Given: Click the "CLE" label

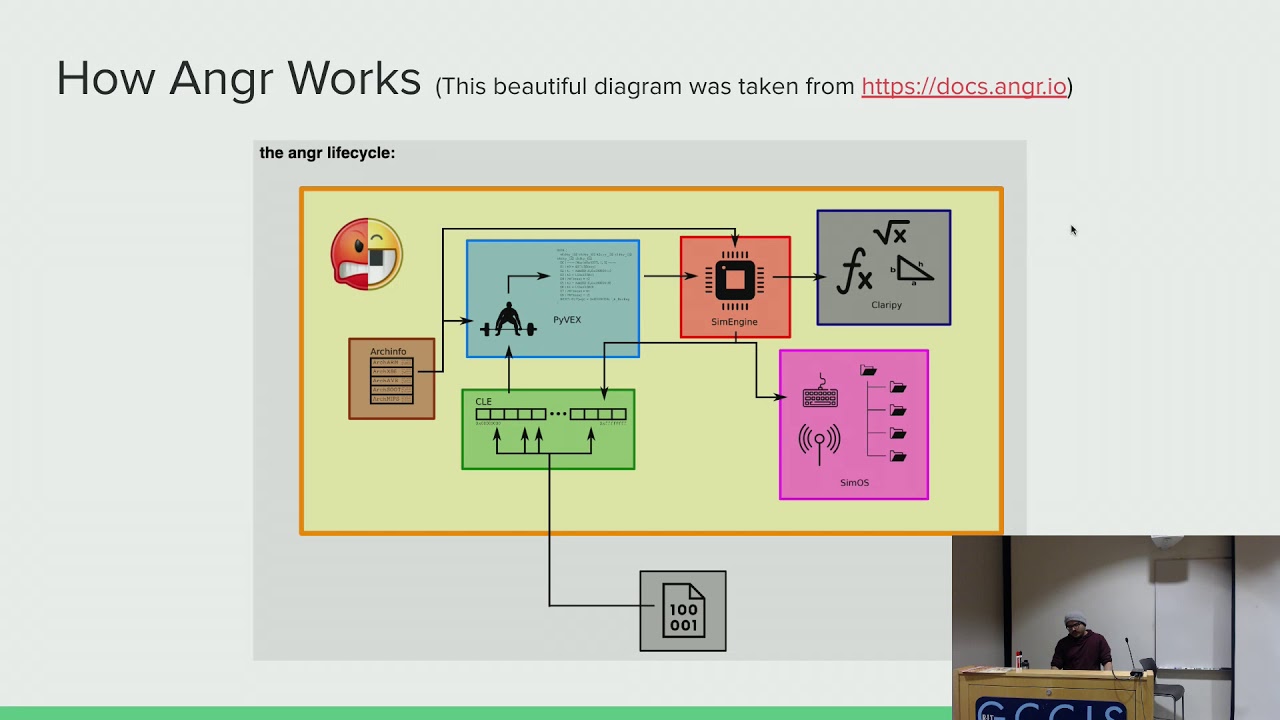Looking at the screenshot, I should pyautogui.click(x=484, y=401).
